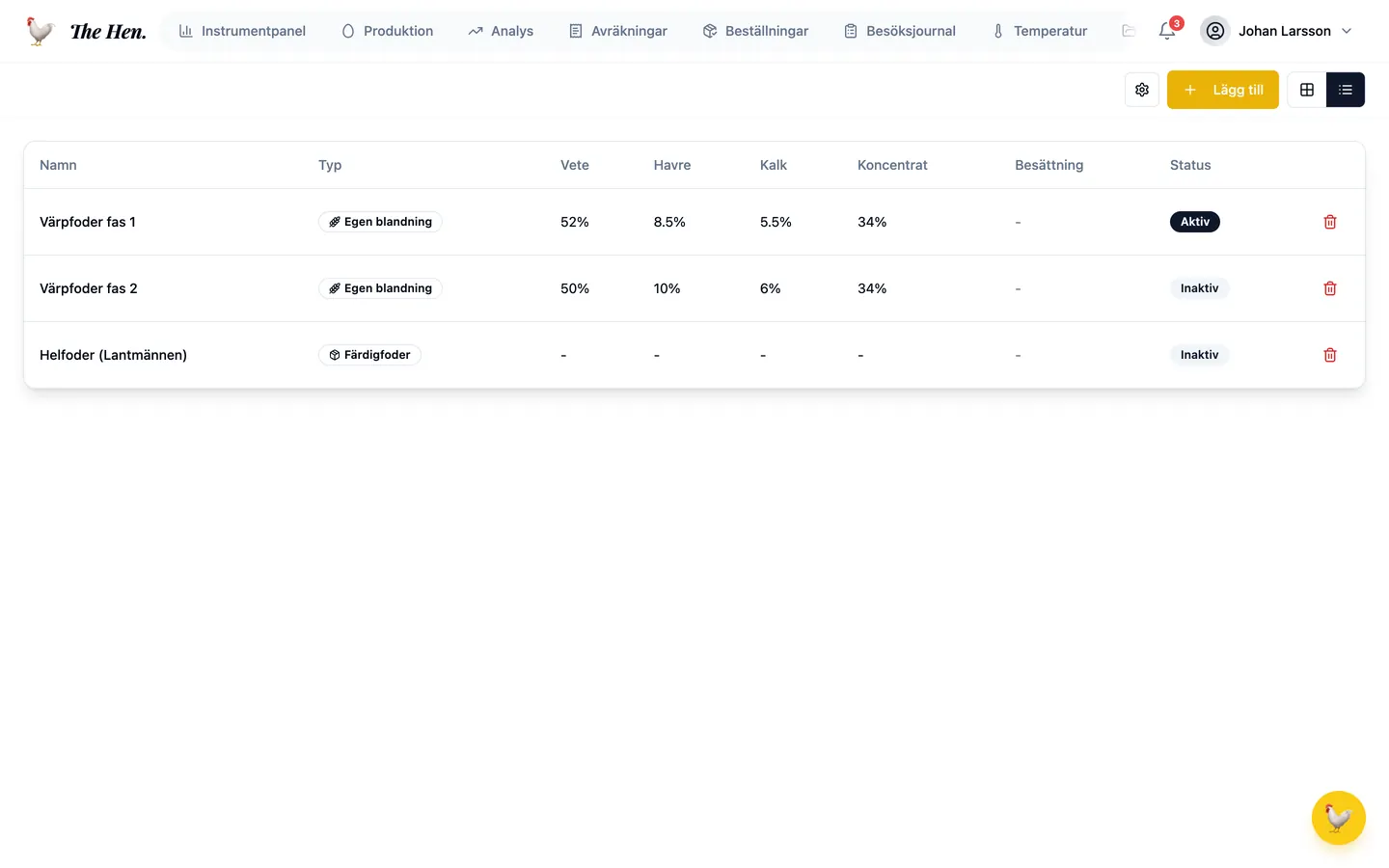Open Besöksjournal page
The image size is (1389, 868).
[900, 31]
